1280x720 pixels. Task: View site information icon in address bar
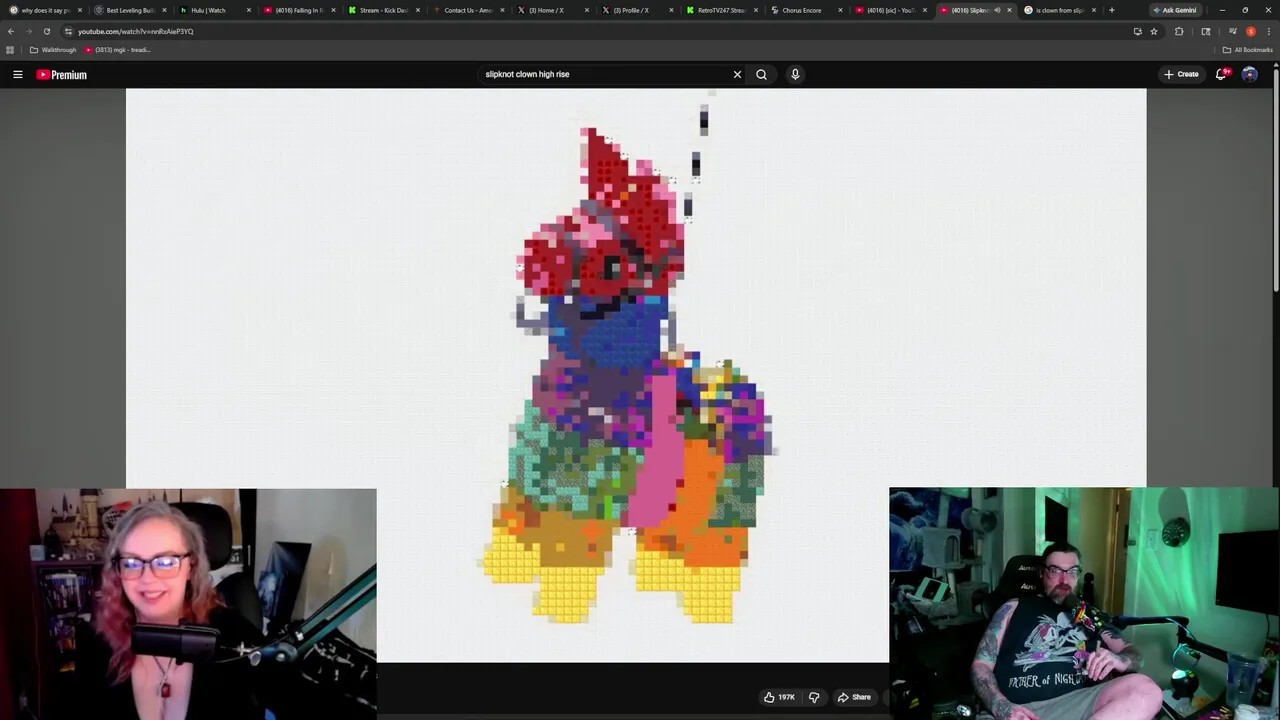(x=68, y=31)
